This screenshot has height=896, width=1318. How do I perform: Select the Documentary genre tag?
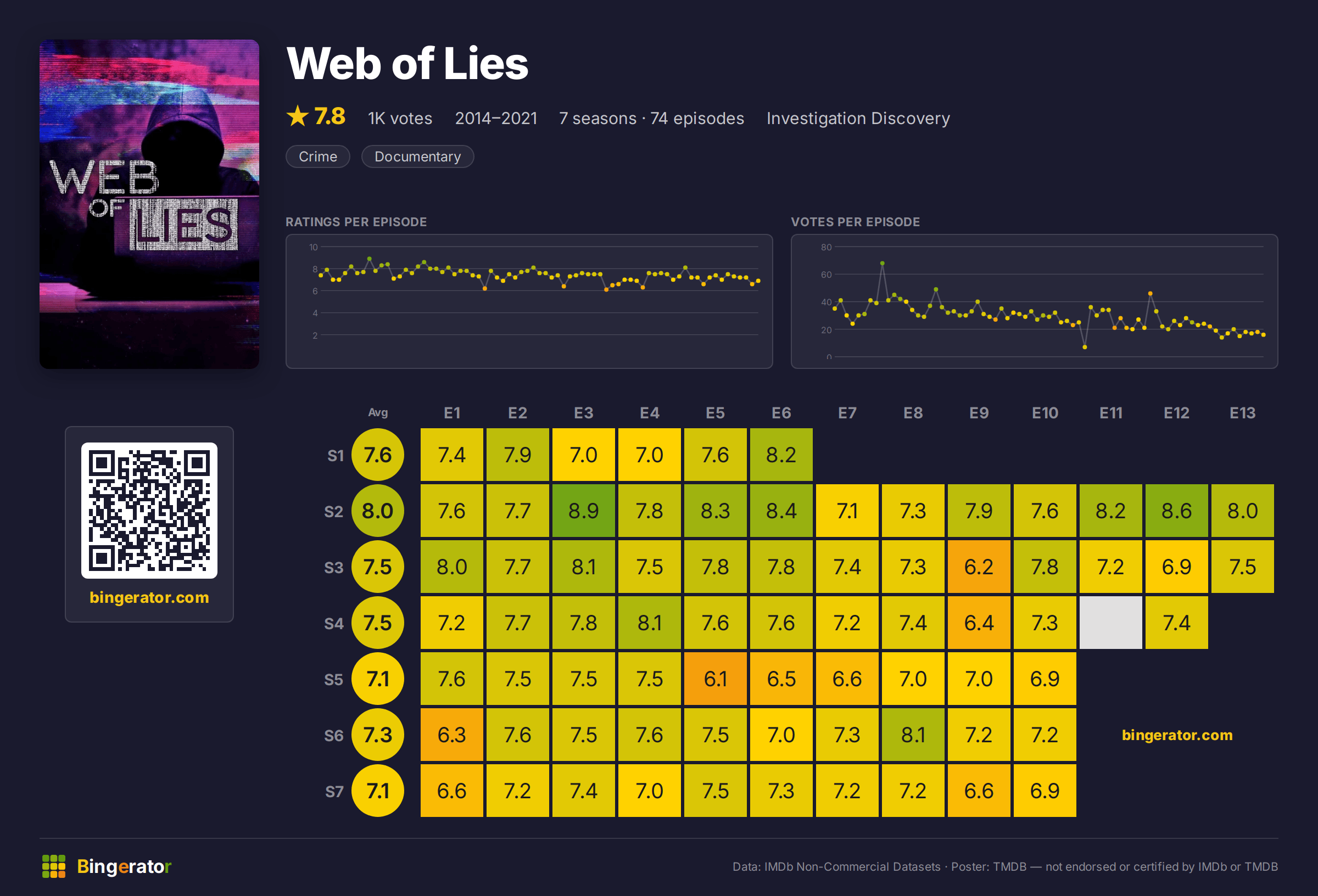pyautogui.click(x=417, y=156)
